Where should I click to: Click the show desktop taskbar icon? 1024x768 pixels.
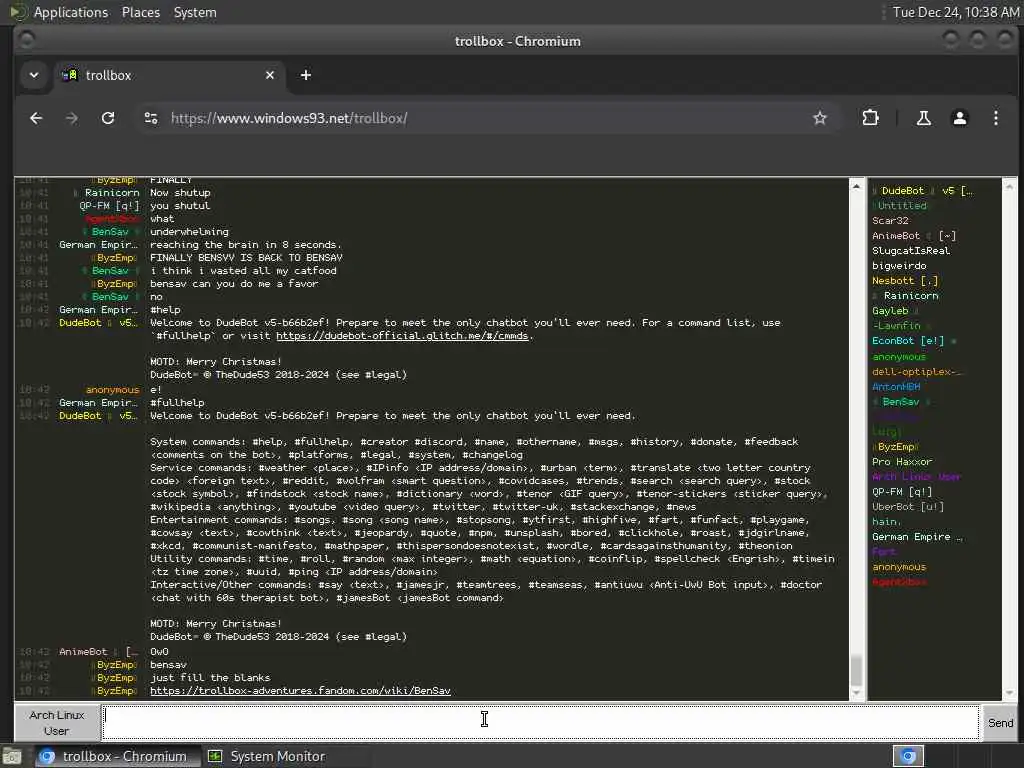point(12,756)
